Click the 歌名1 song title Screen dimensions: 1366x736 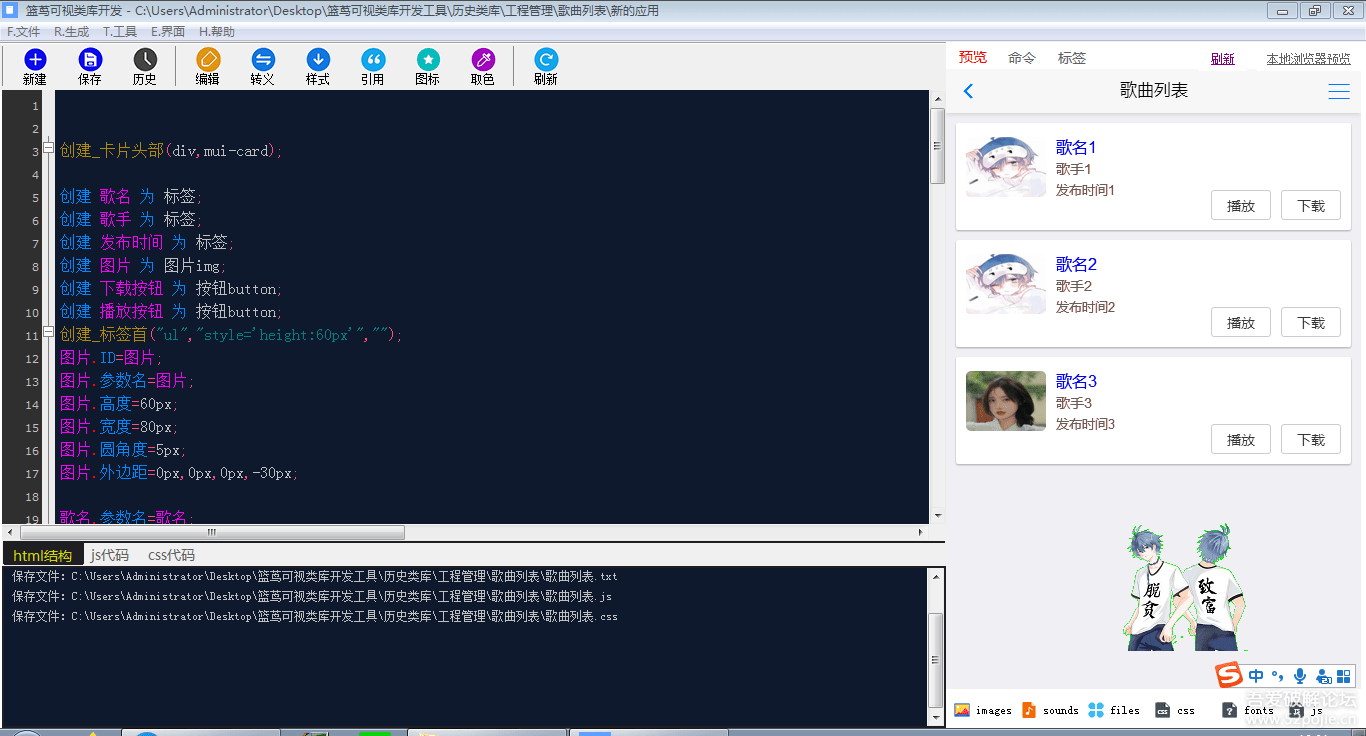coord(1076,148)
